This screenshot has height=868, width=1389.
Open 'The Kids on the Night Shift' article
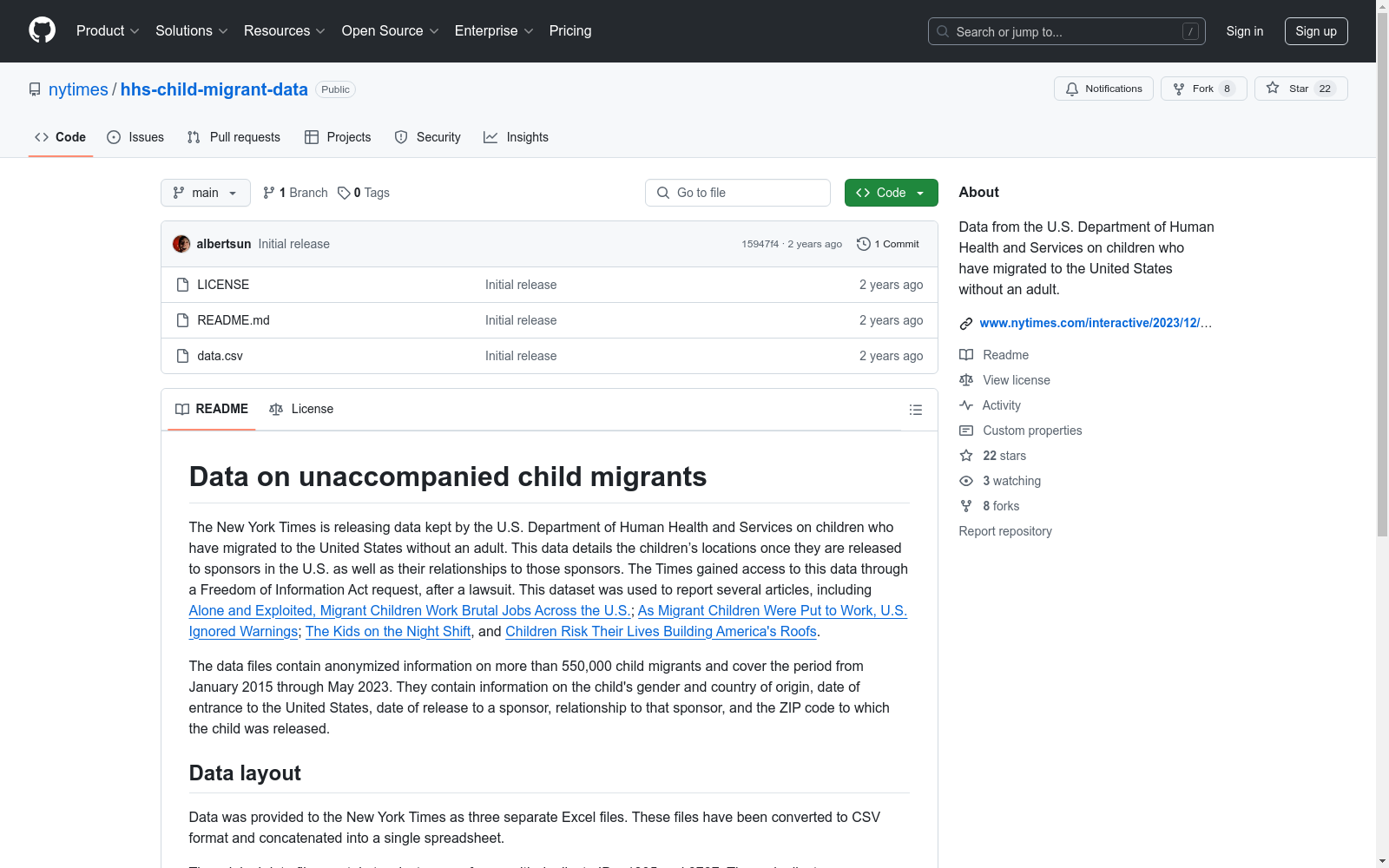(388, 632)
